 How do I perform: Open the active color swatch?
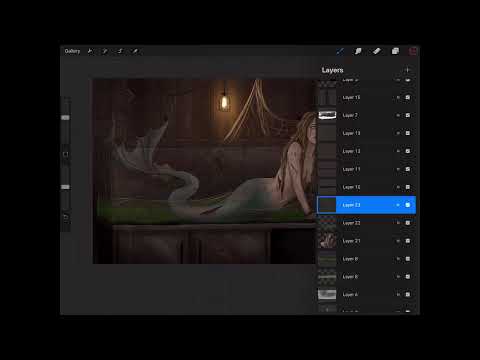coord(413,51)
